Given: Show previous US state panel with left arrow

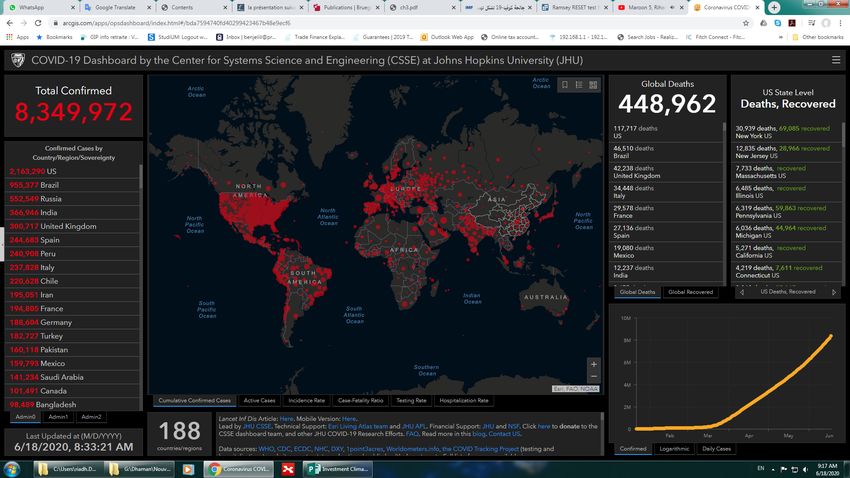Looking at the screenshot, I should click(x=742, y=292).
